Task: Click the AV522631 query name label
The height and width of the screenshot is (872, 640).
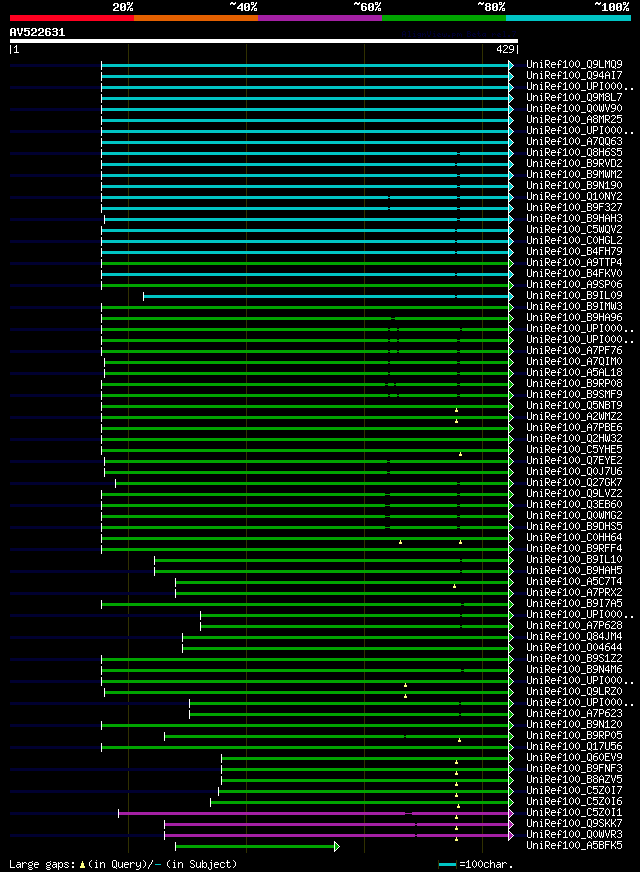Action: pos(37,32)
